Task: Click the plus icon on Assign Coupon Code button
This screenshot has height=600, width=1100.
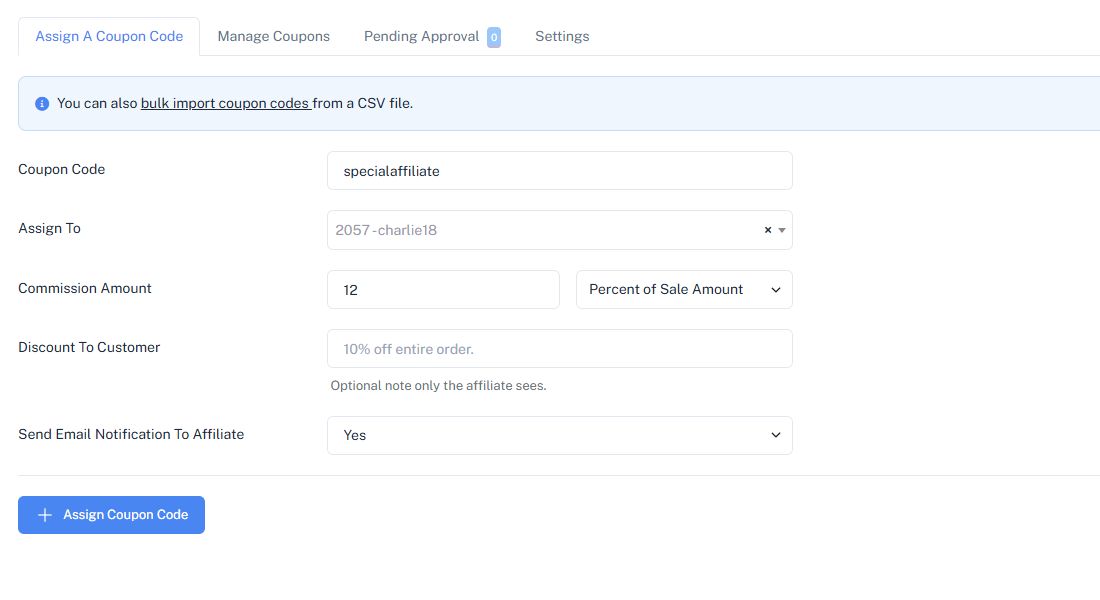Action: [44, 514]
